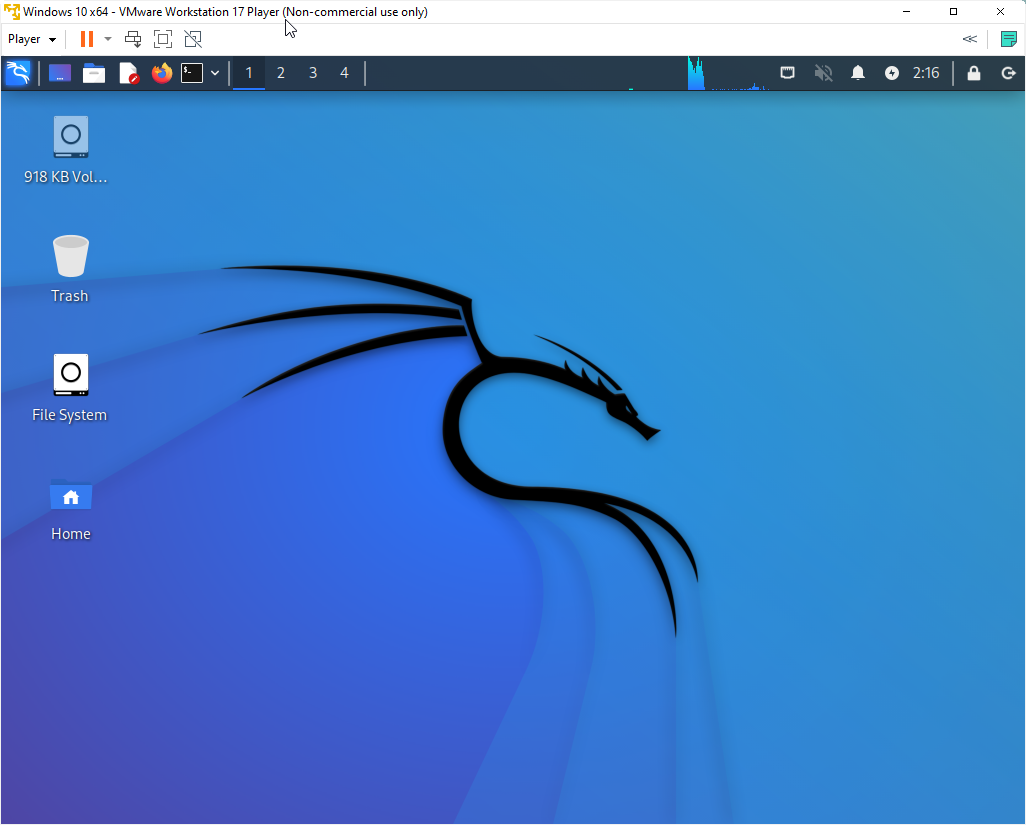Screen dimensions: 1026x825
Task: Launch the text editor panel icon
Action: click(129, 73)
